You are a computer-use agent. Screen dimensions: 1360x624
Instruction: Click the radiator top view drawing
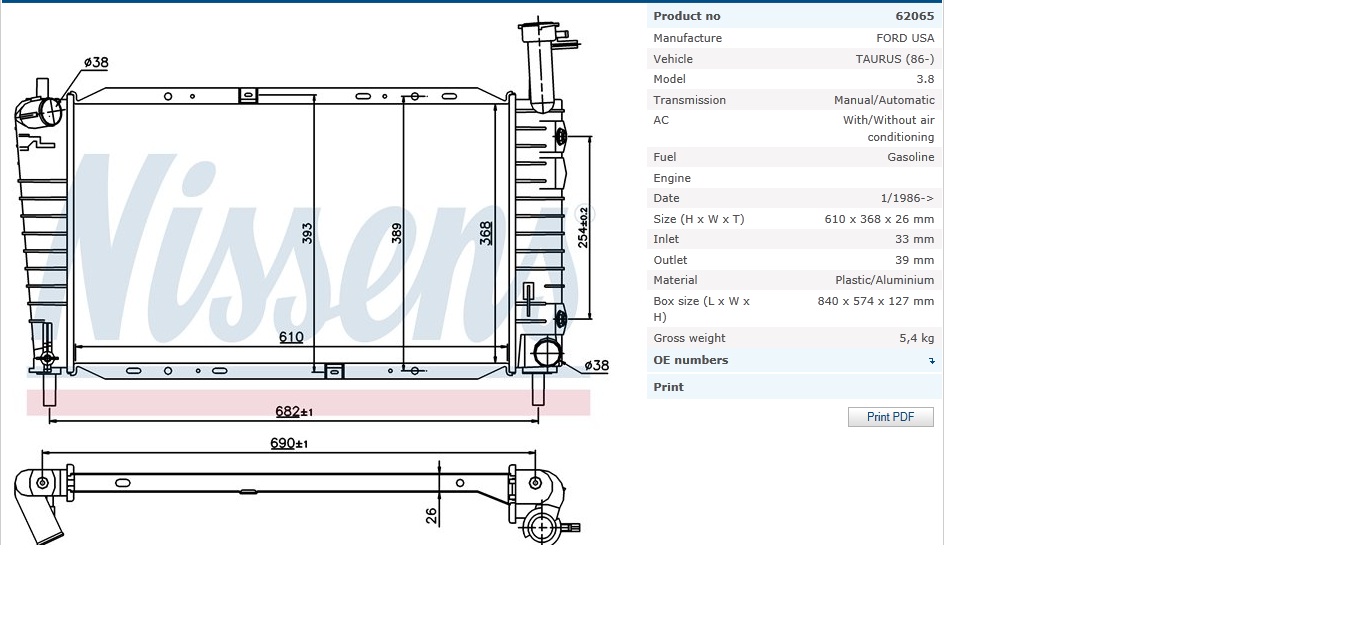(x=298, y=494)
